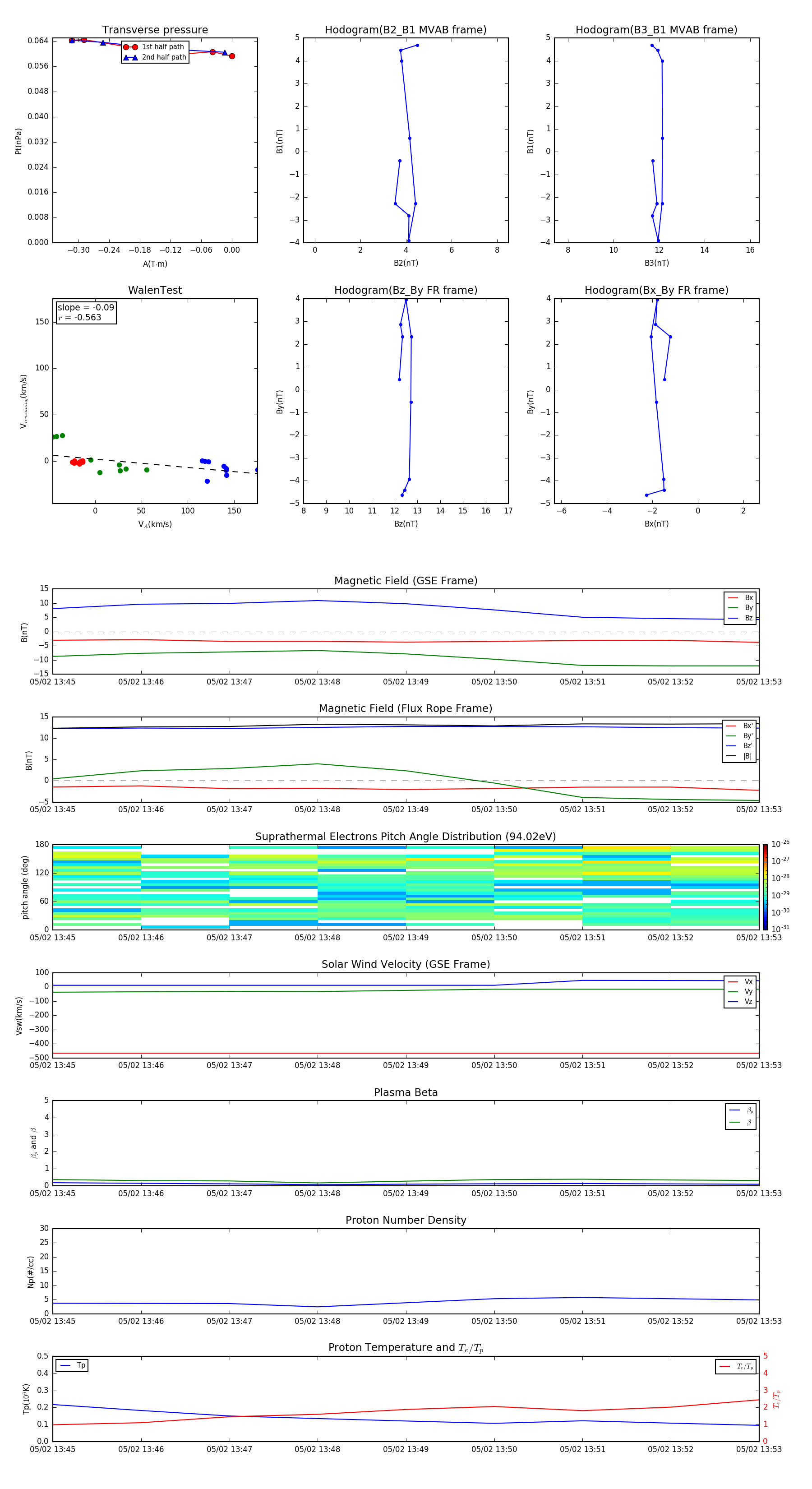Click the Tp legend entry in temperature panel
The image size is (812, 1489).
point(72,1365)
